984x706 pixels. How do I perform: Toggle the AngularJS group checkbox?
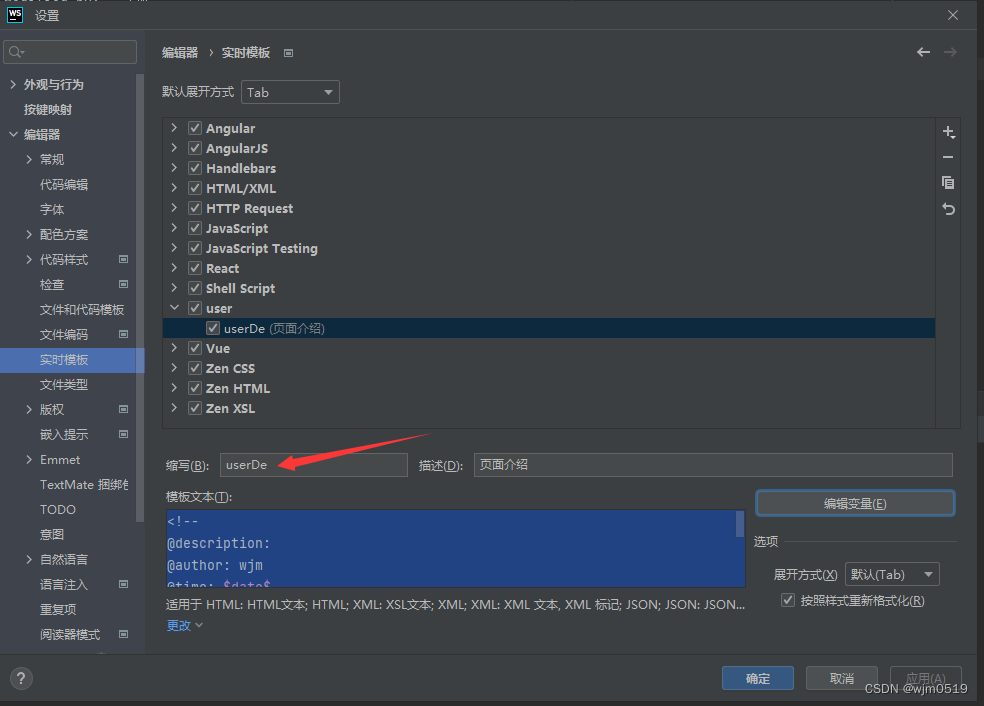point(195,148)
